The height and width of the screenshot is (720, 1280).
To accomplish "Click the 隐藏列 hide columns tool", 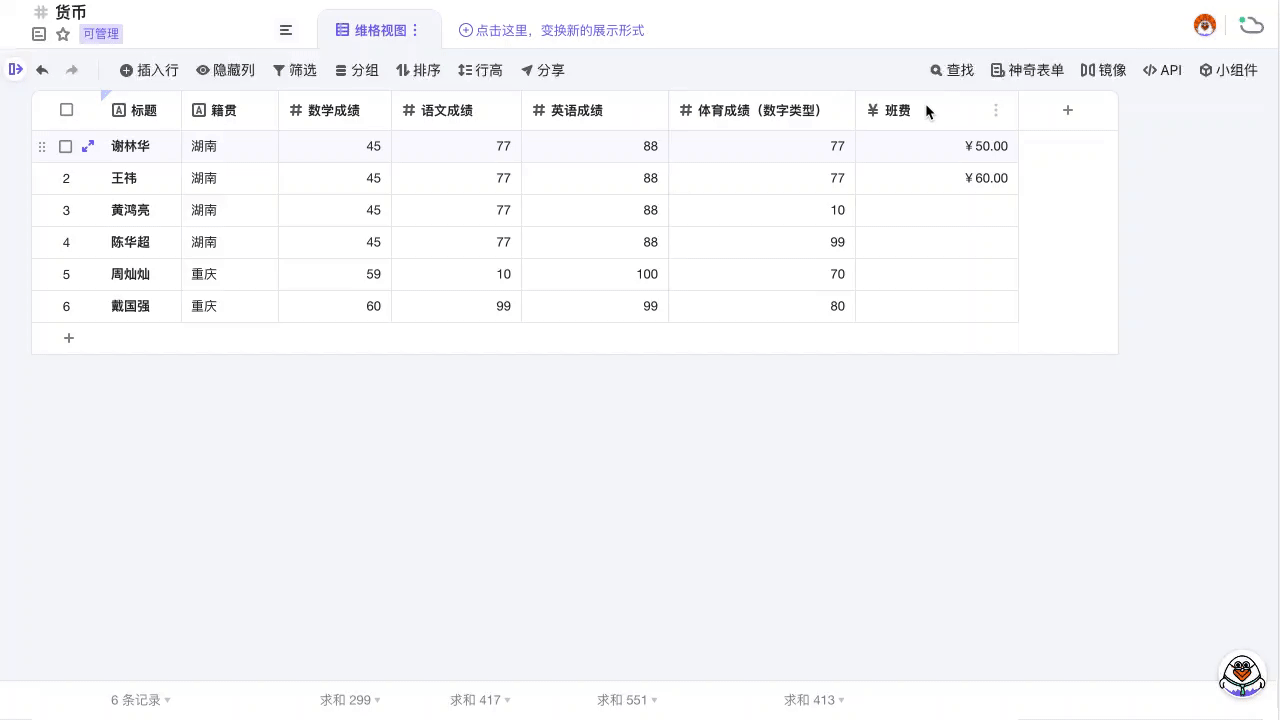I will (225, 70).
